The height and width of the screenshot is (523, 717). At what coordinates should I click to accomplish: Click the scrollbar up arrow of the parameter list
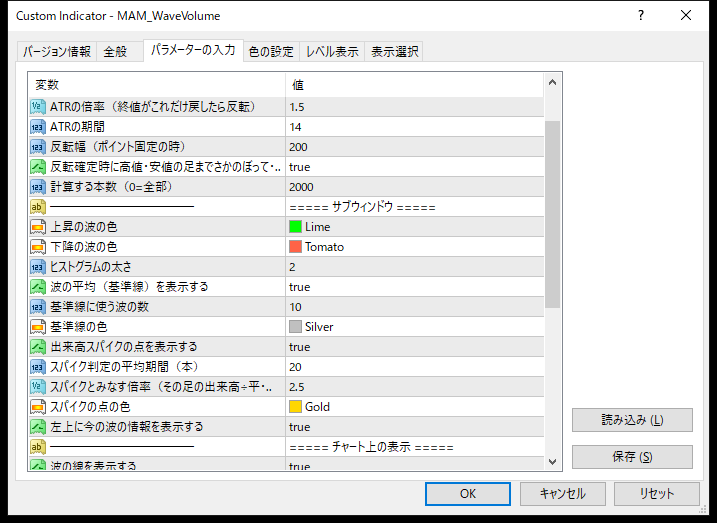click(552, 83)
